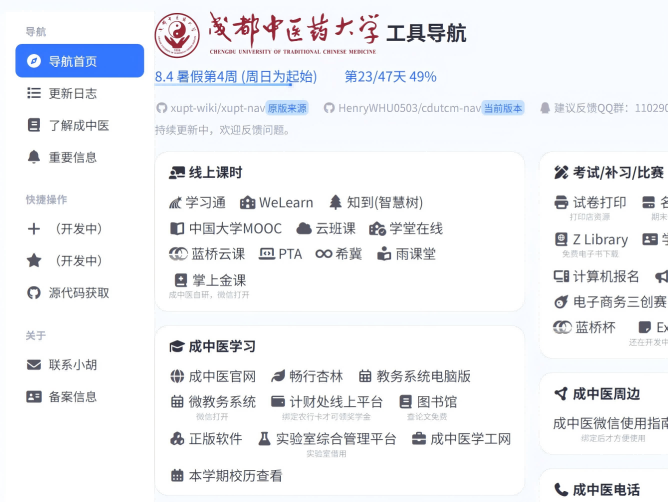Image resolution: width=668 pixels, height=502 pixels.
Task: Click the 知到(智慧树) tree icon
Action: (x=336, y=203)
